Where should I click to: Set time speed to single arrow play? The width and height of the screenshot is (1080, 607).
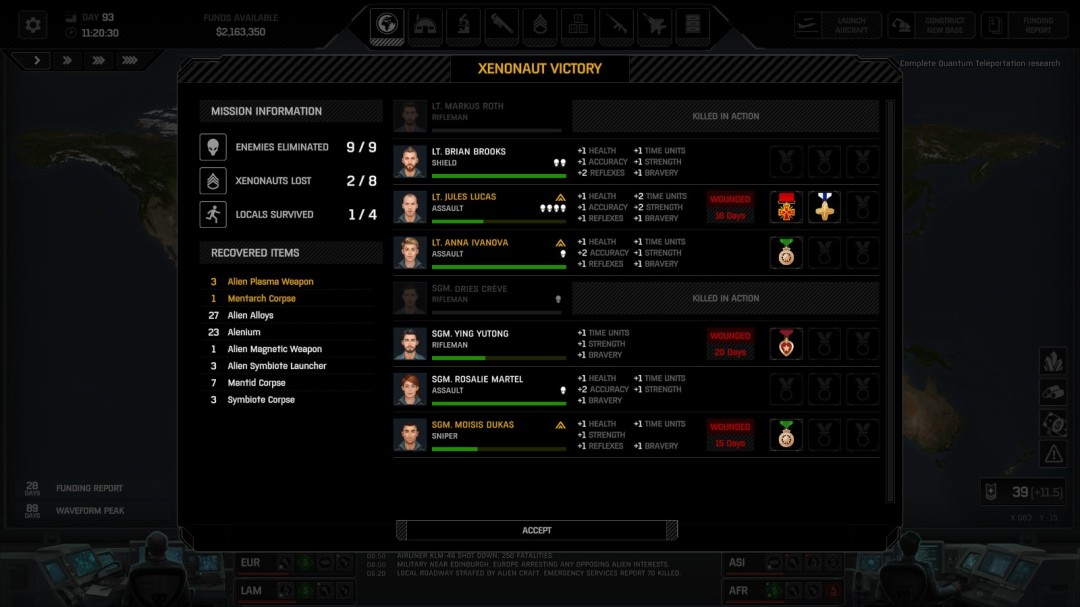[x=37, y=61]
